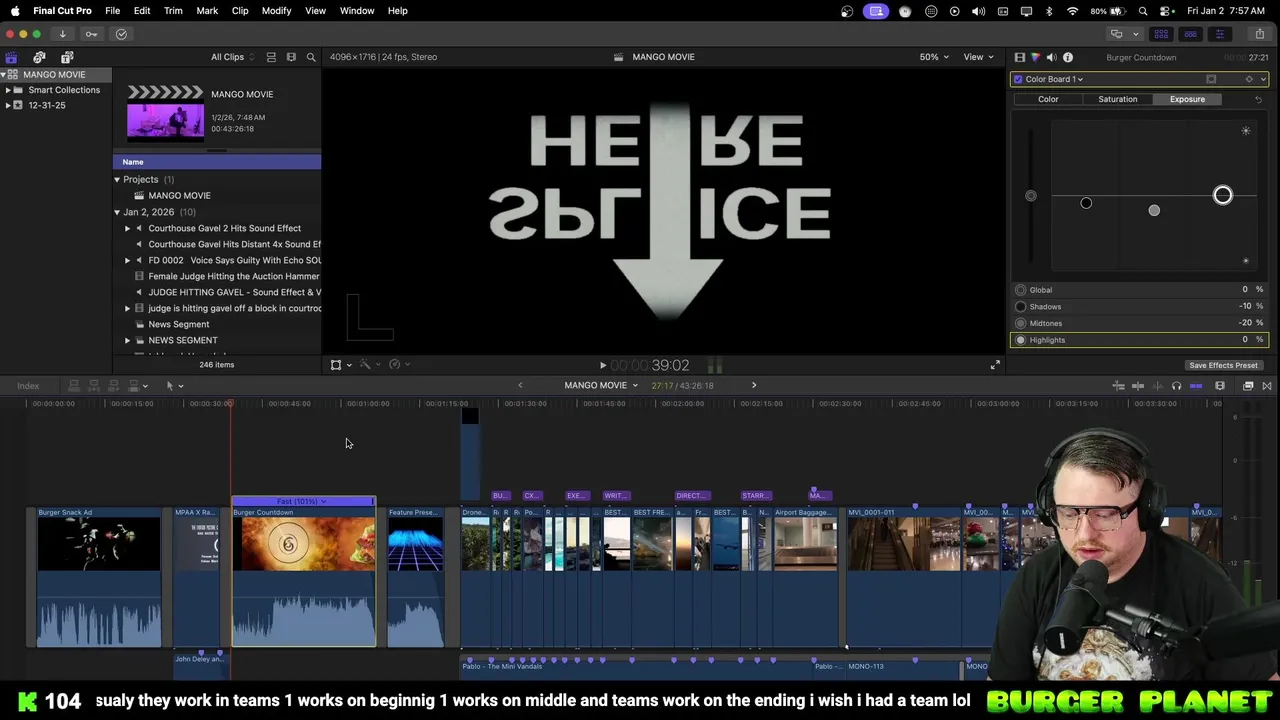
Task: Show the Video inspector tab icon
Action: [1020, 57]
